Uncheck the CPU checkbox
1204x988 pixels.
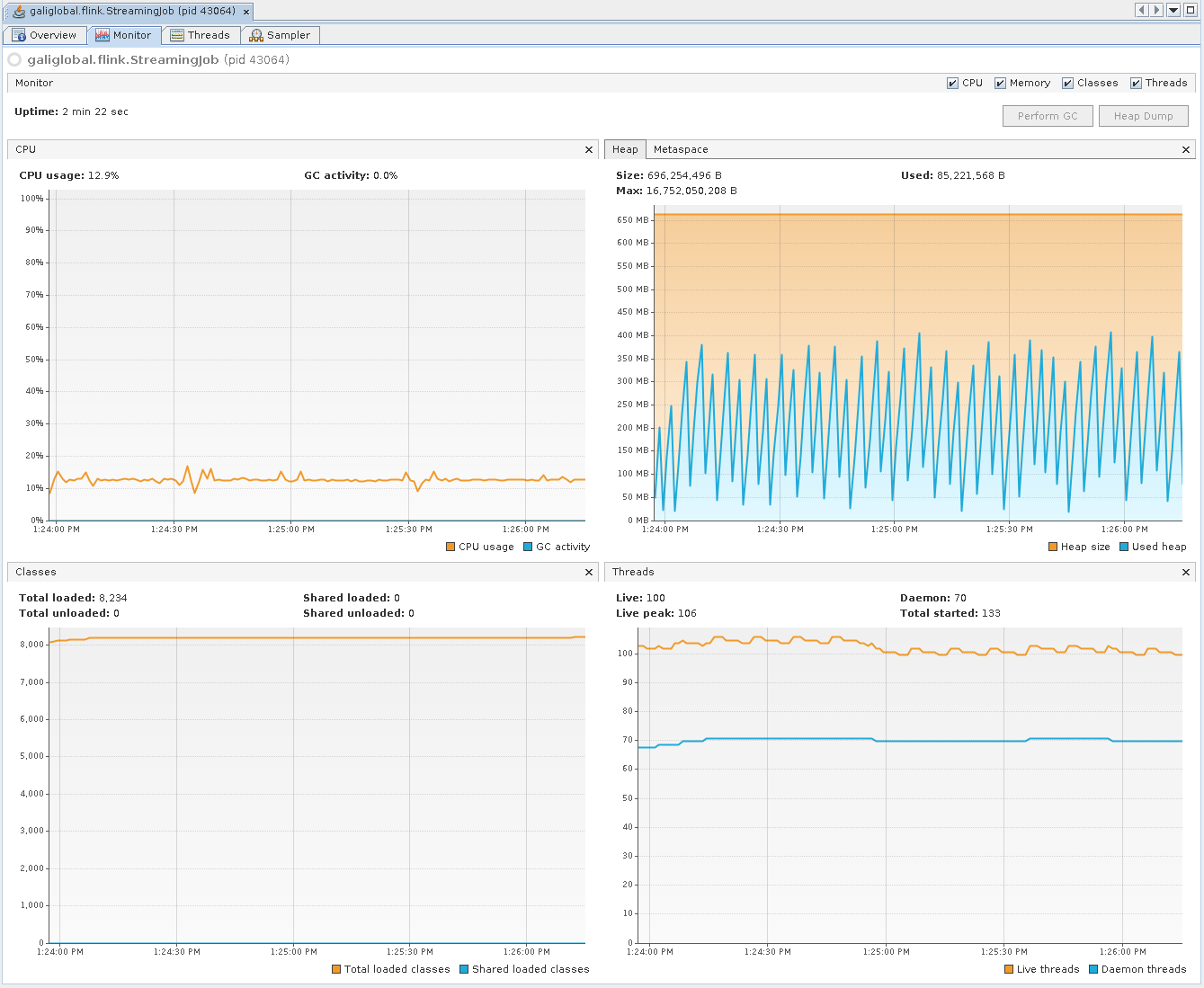(952, 84)
